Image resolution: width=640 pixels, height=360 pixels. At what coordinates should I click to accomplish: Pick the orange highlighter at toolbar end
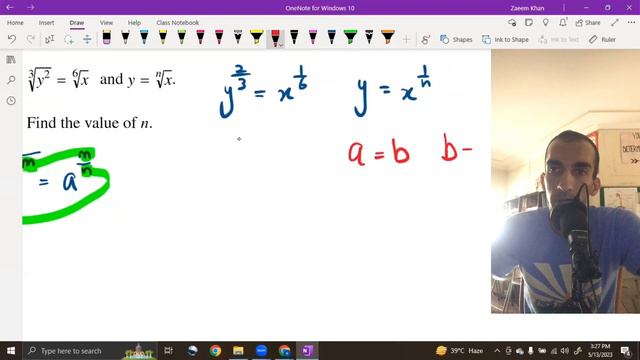coord(388,38)
